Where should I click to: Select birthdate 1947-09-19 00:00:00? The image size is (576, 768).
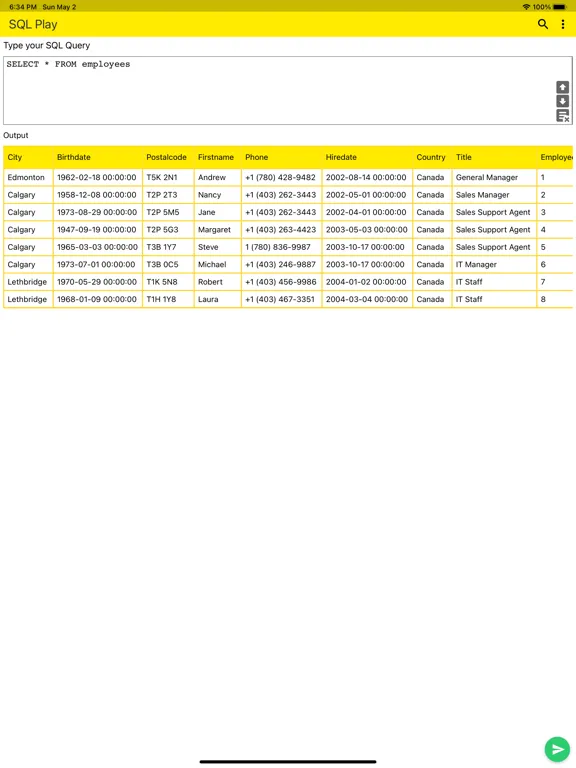[97, 230]
